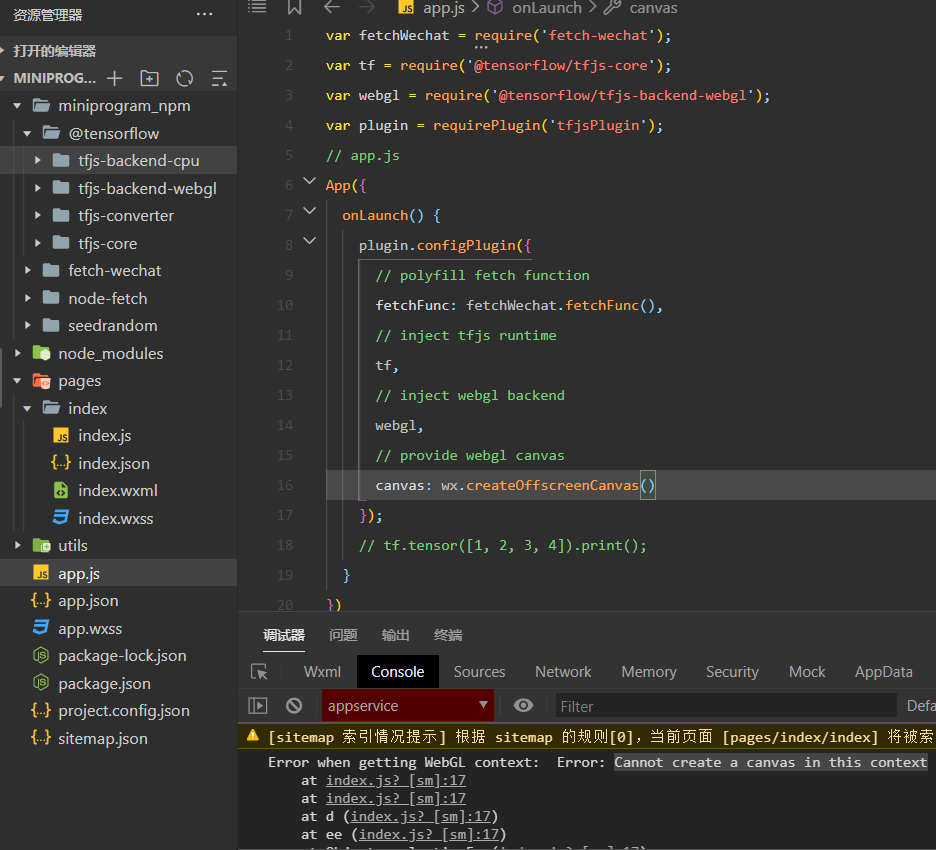Screen dimensions: 936x850
Task: Collapse the @tensorflow folder
Action: [27, 133]
